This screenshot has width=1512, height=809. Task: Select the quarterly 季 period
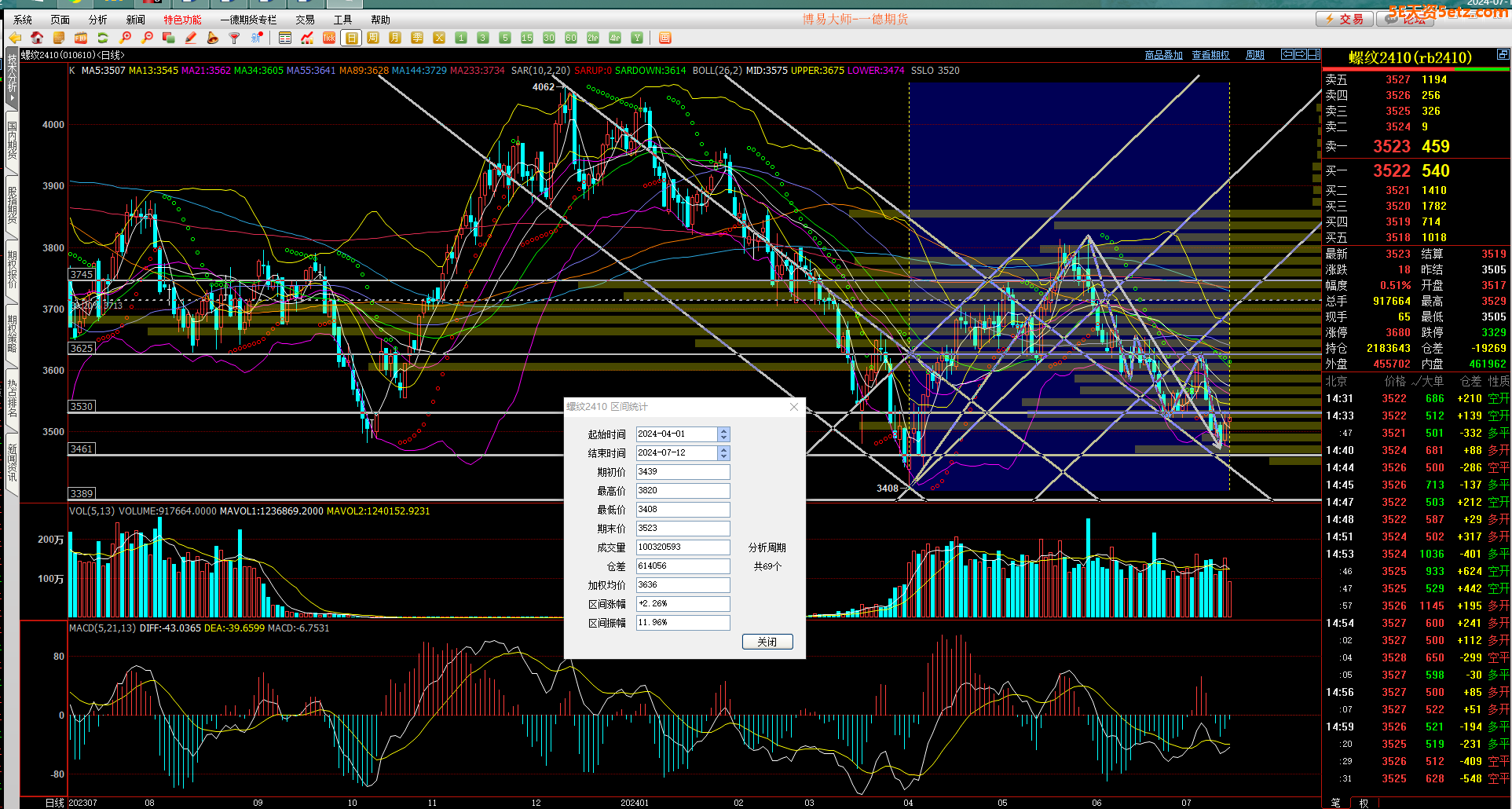(x=417, y=38)
